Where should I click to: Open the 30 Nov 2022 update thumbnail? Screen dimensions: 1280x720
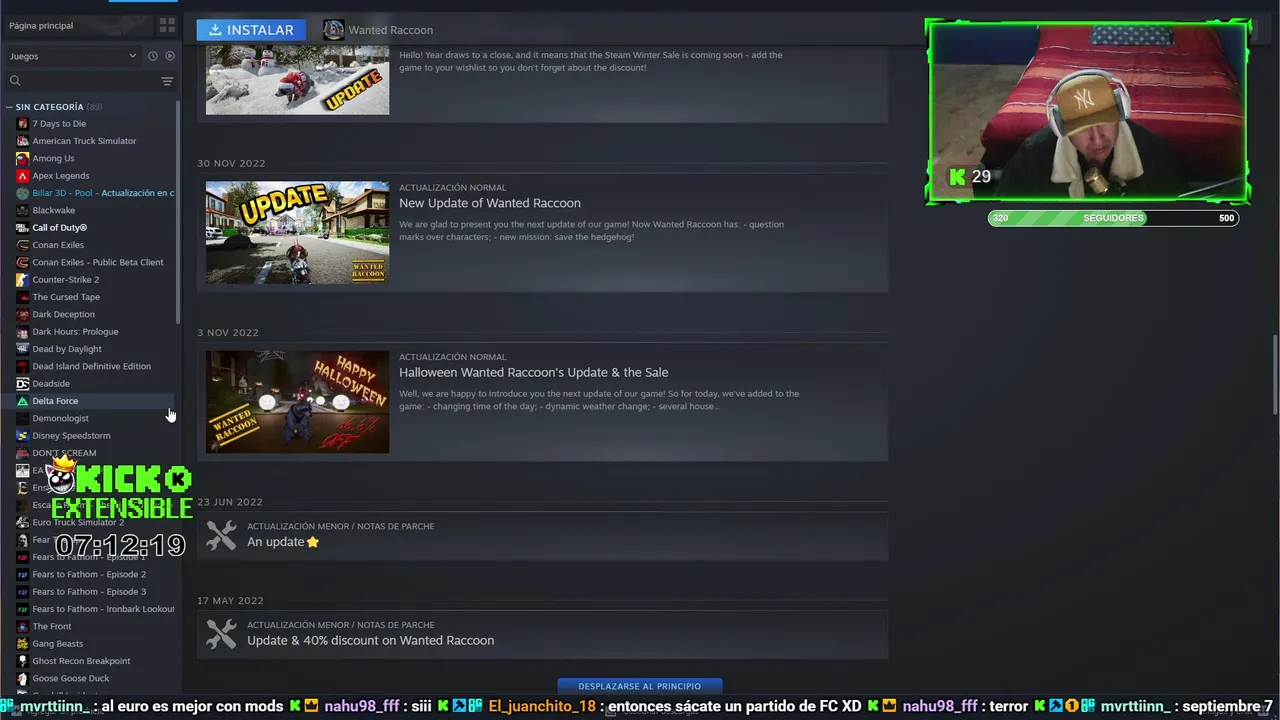297,232
